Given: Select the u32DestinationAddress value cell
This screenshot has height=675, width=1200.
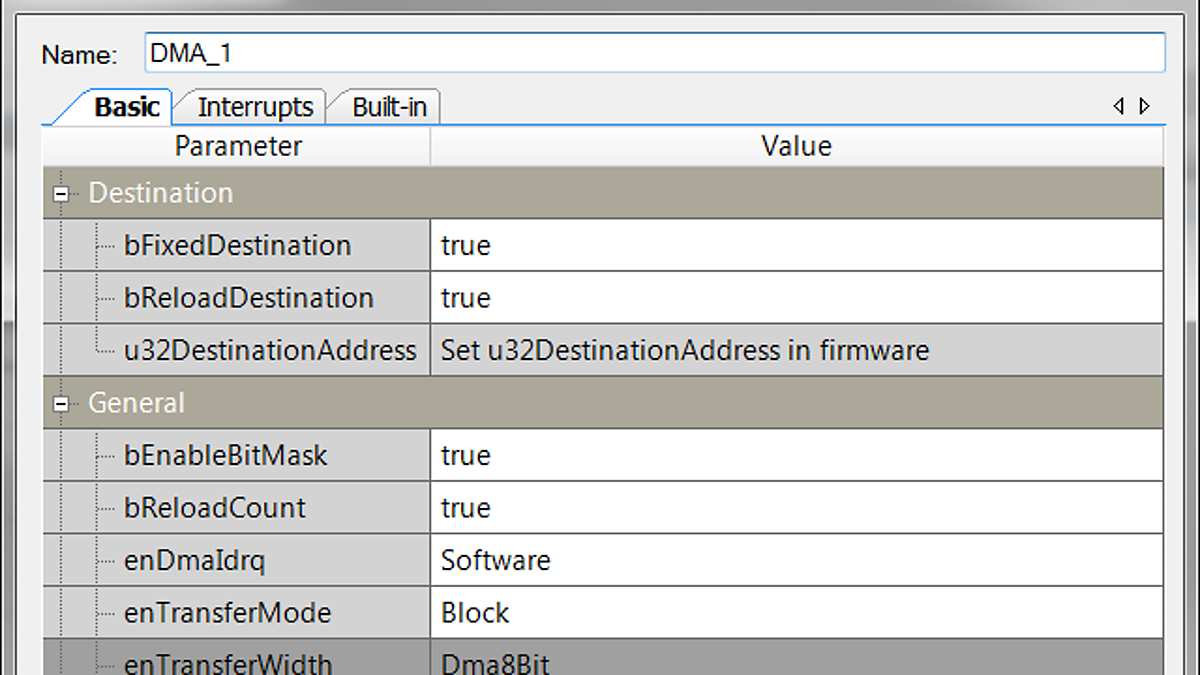Looking at the screenshot, I should click(700, 350).
